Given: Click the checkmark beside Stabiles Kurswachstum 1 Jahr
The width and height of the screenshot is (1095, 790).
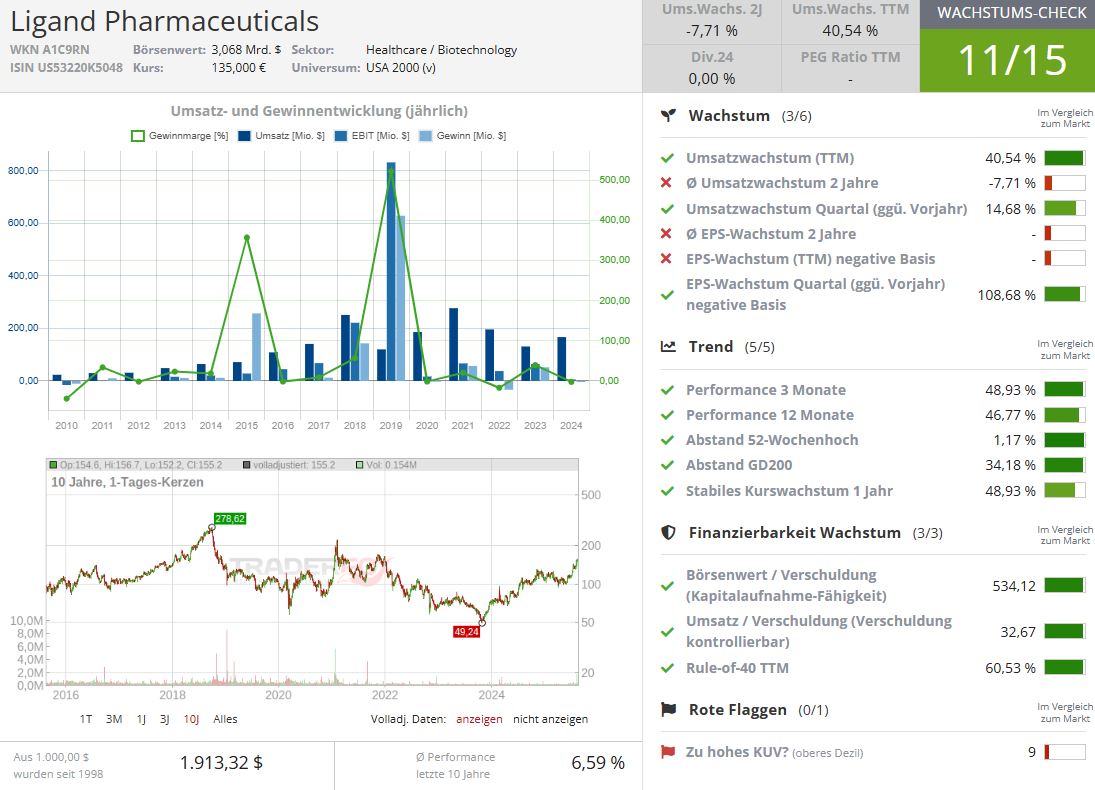Looking at the screenshot, I should point(667,491).
